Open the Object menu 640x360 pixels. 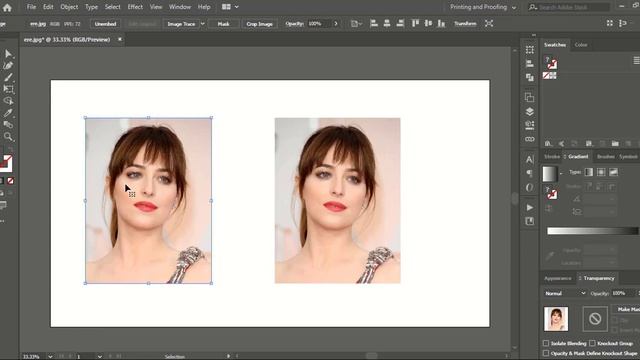pos(69,7)
